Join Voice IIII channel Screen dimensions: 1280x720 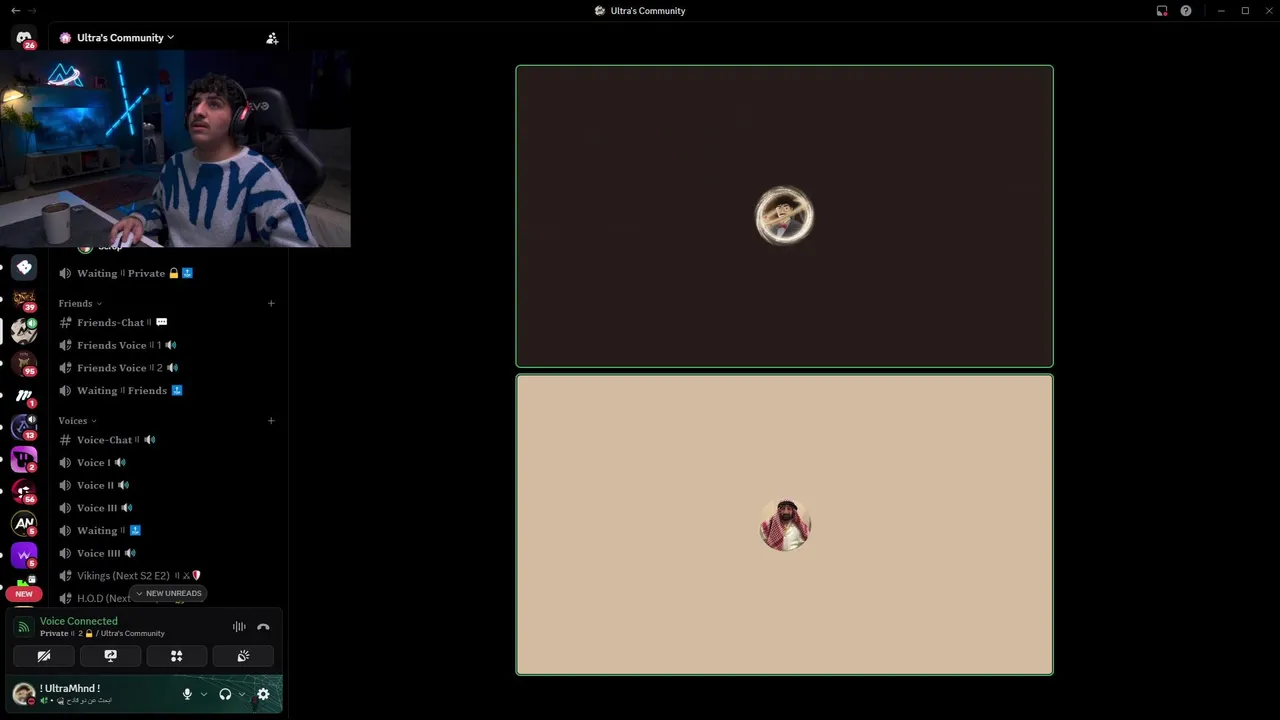[x=166, y=553]
